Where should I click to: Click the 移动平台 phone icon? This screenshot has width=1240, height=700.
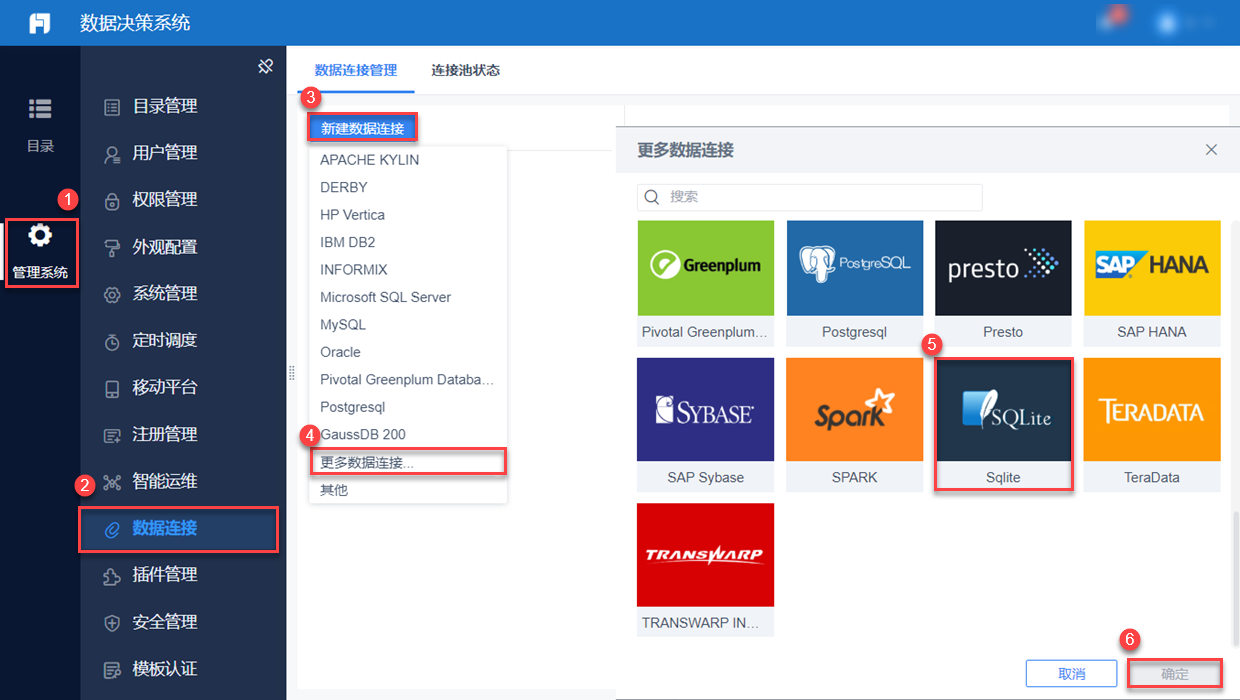(x=112, y=388)
